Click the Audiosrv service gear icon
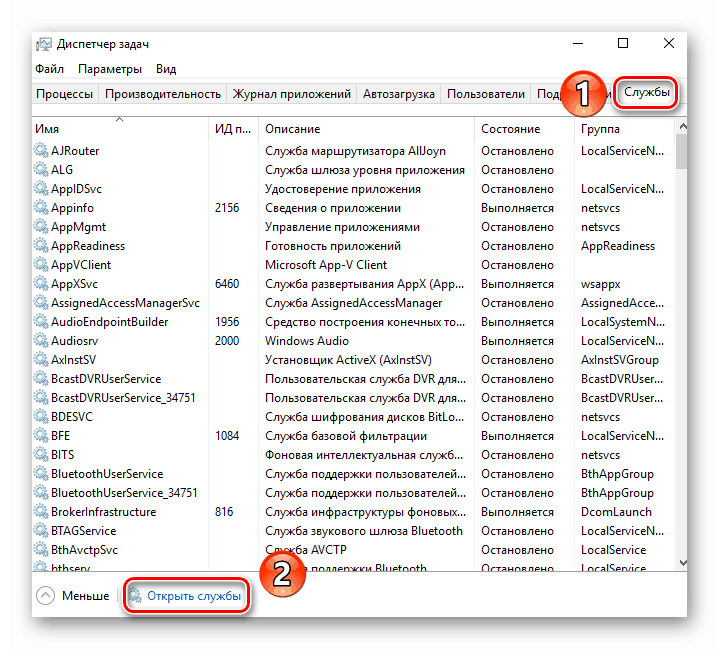719x649 pixels. [41, 340]
